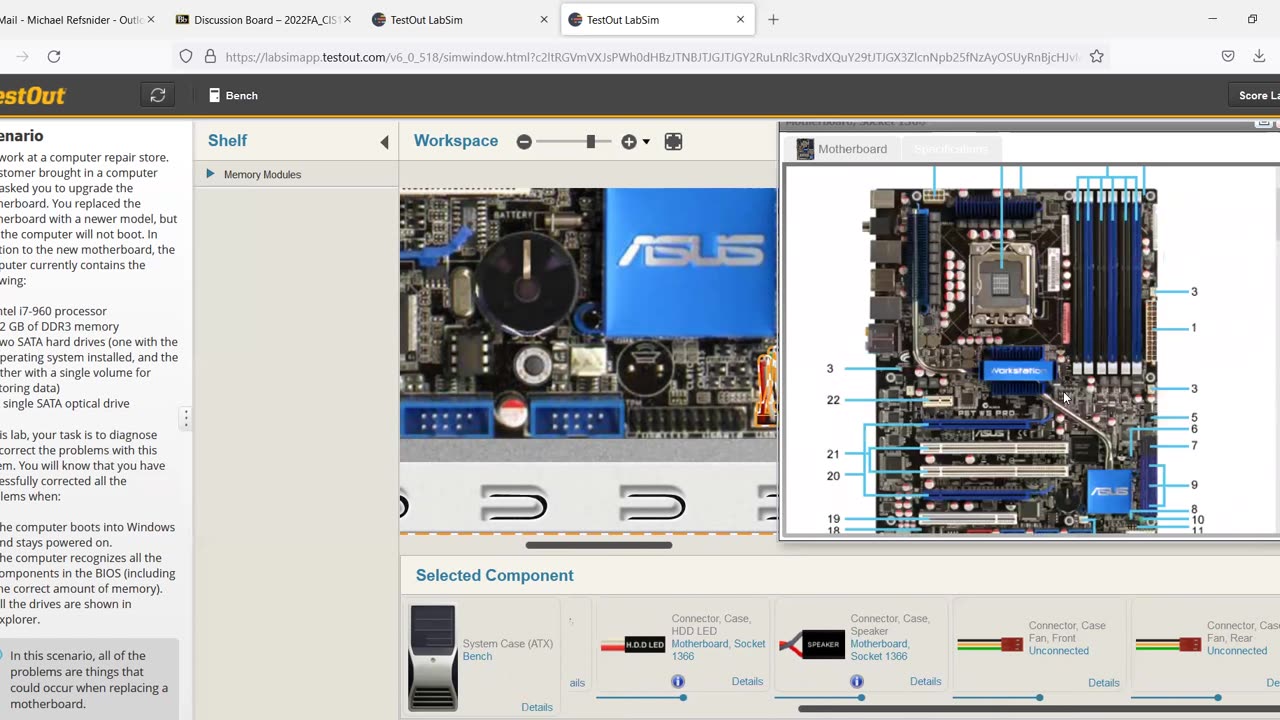The height and width of the screenshot is (720, 1280).
Task: Open the panel handle dots beside scenario
Action: [x=185, y=418]
